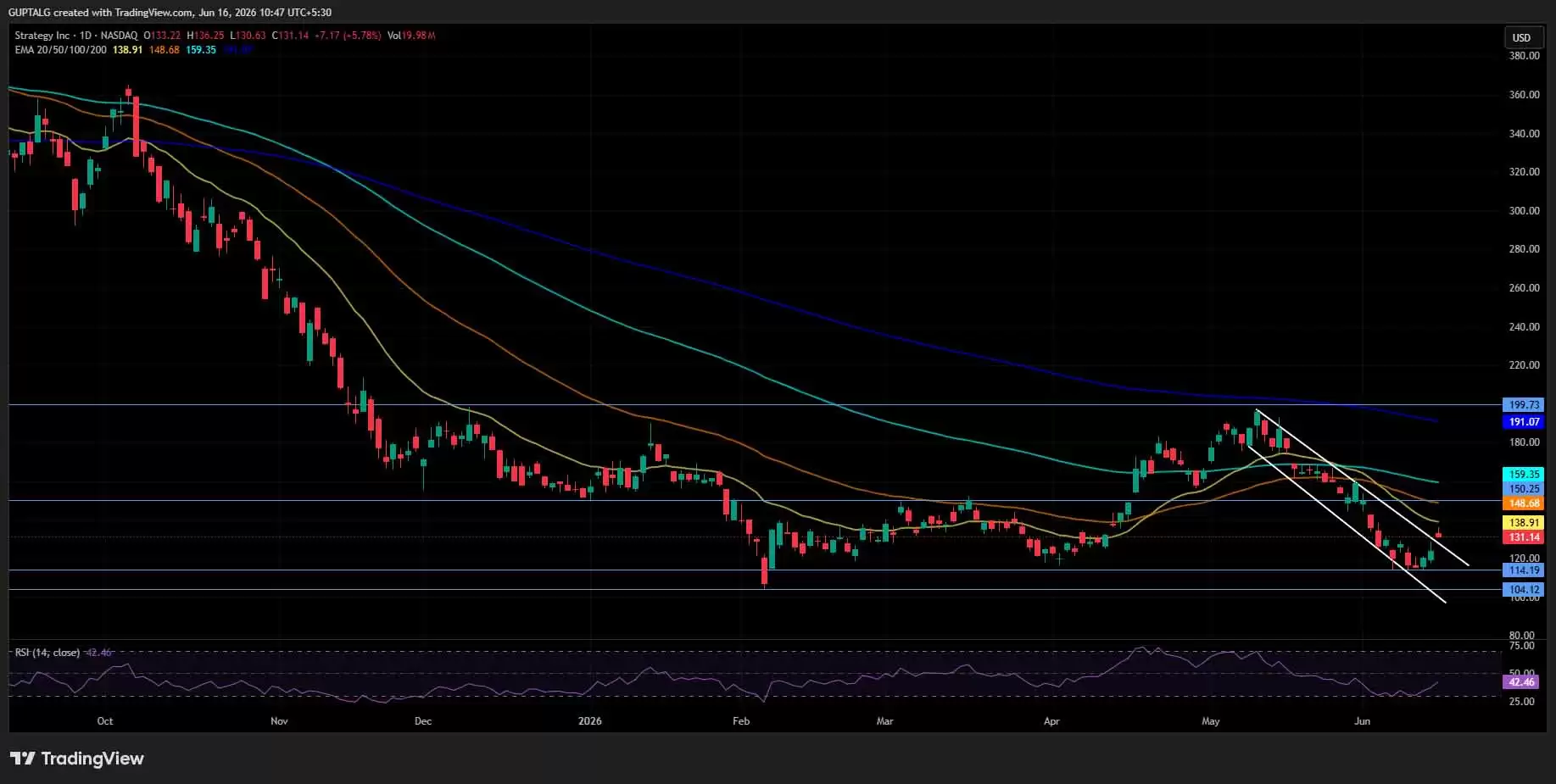
Task: Click the 320.00 price axis tick
Action: point(1524,172)
